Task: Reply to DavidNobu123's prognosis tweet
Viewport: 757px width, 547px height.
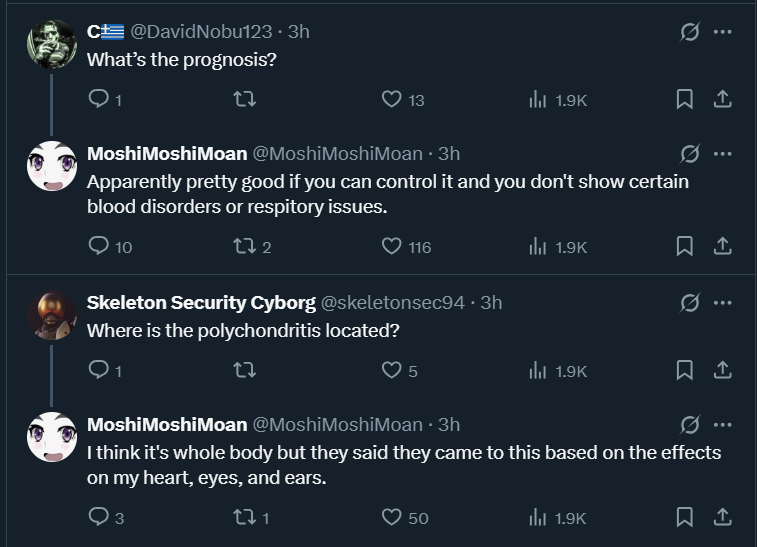Action: pos(98,99)
